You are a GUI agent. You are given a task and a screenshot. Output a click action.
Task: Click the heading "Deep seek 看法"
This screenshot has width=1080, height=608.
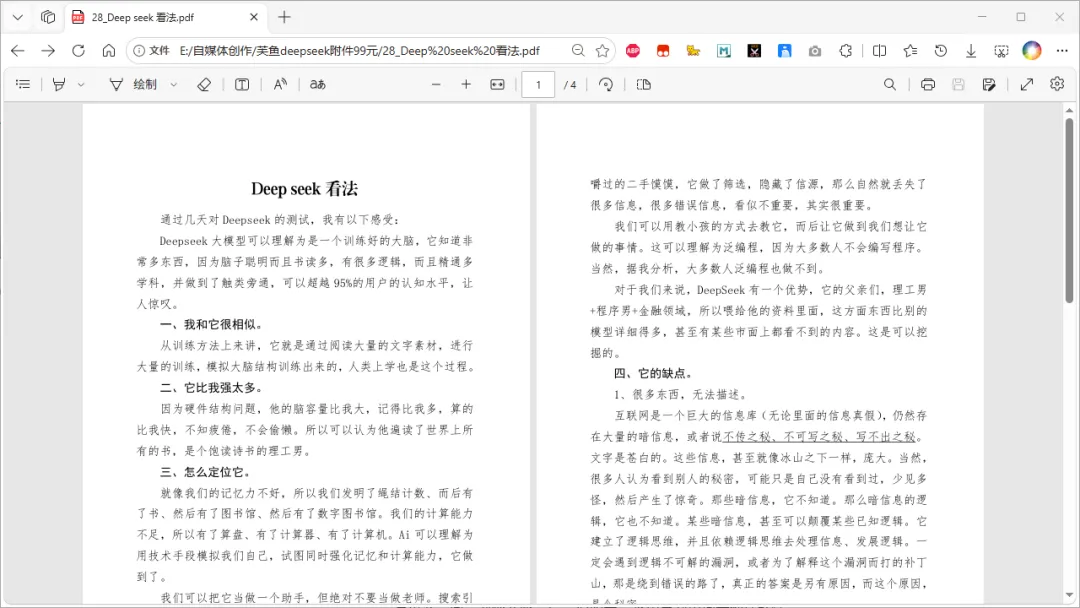[x=304, y=189]
